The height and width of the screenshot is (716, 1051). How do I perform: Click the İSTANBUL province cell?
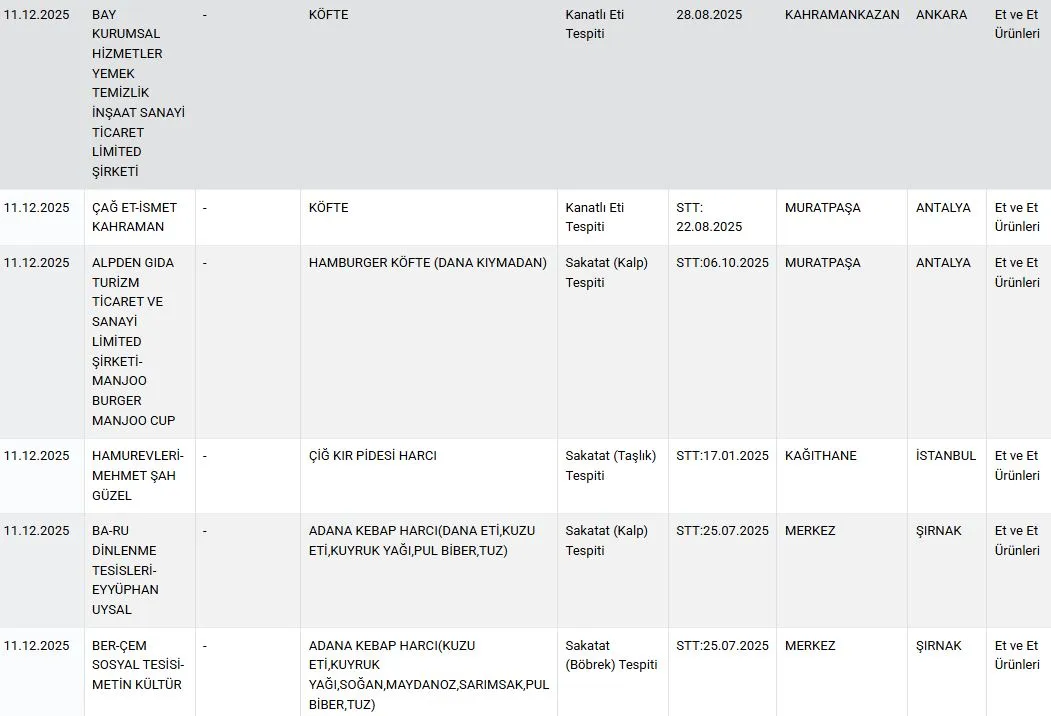coord(945,456)
